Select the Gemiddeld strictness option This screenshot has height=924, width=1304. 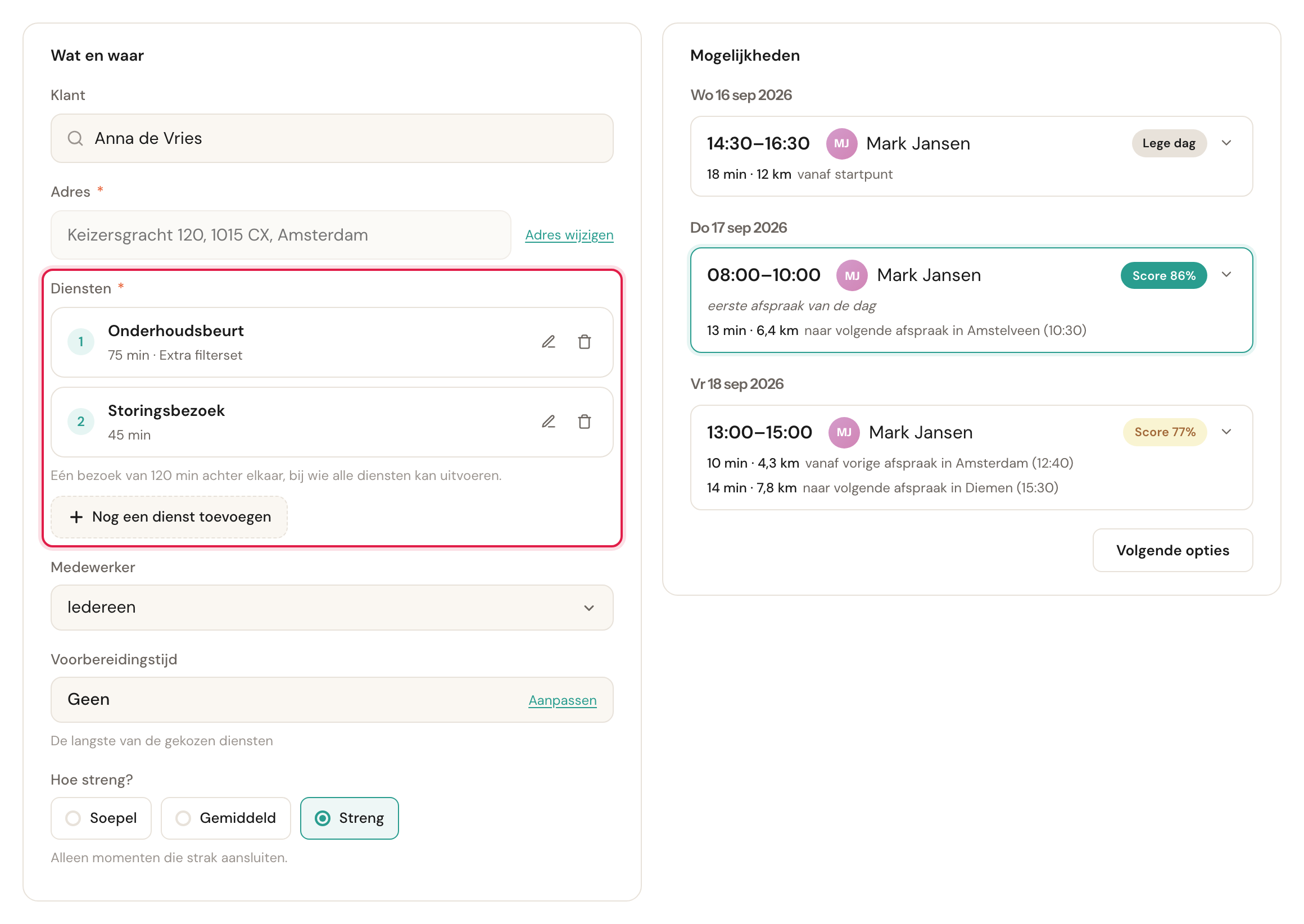tap(225, 818)
